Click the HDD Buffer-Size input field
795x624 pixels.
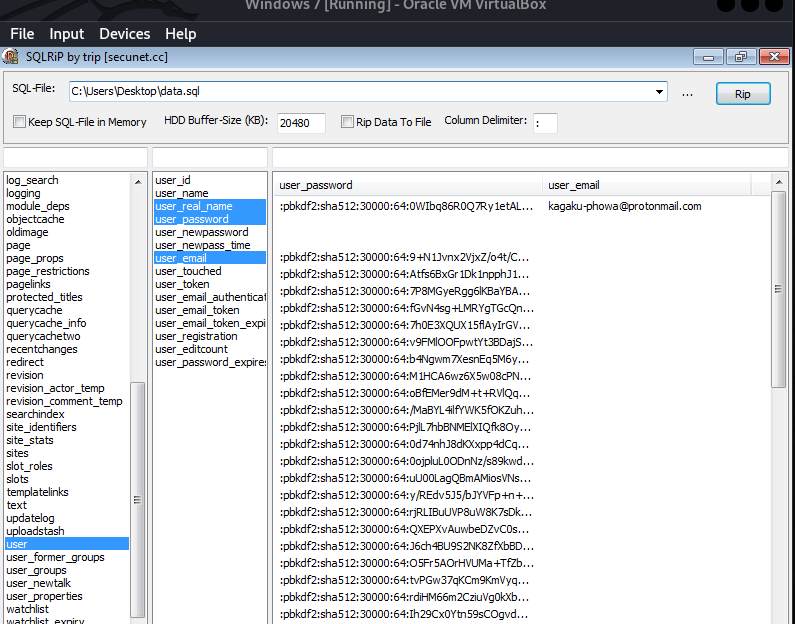(301, 123)
